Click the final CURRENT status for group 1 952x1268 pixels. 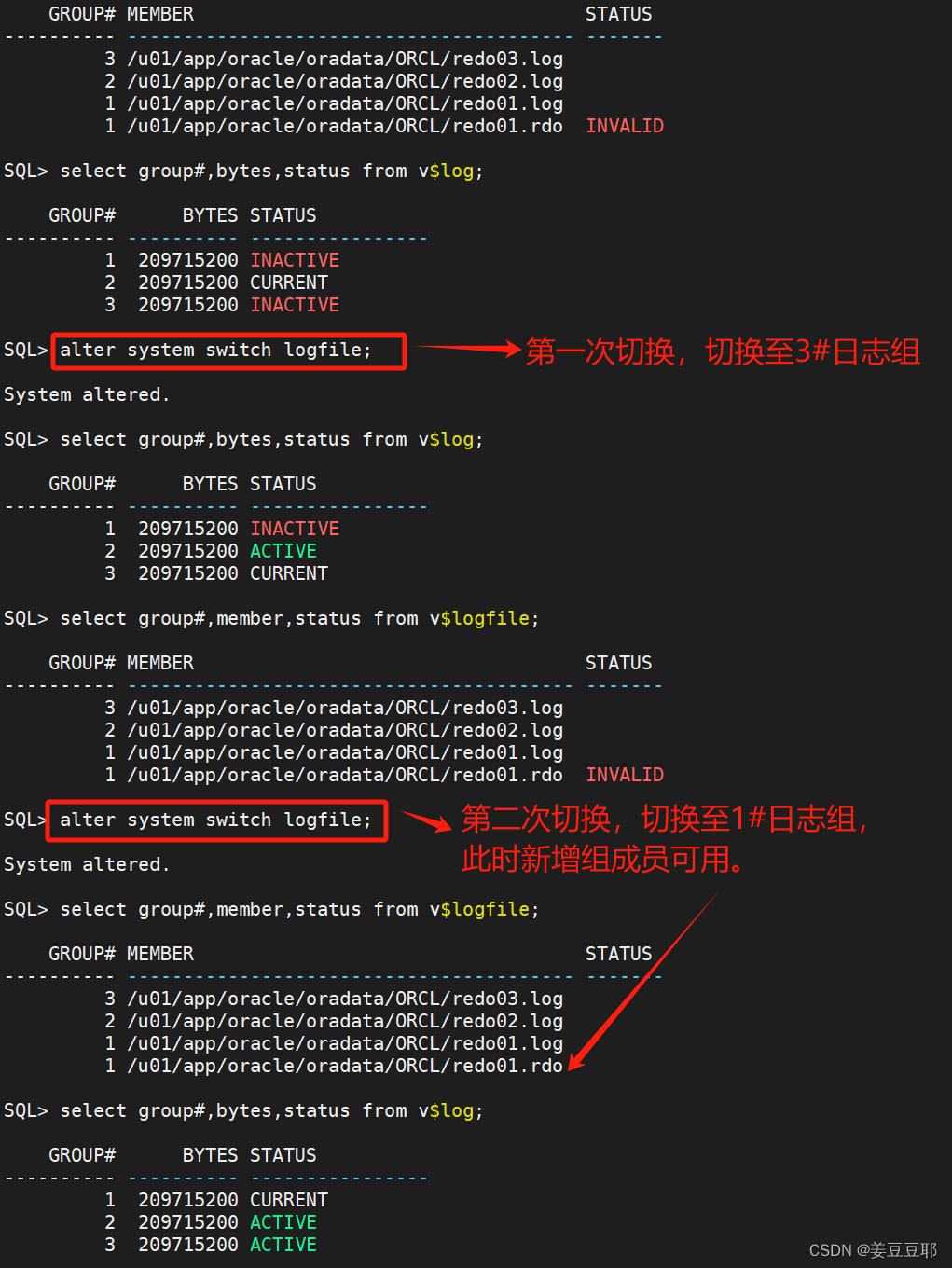(x=289, y=1200)
